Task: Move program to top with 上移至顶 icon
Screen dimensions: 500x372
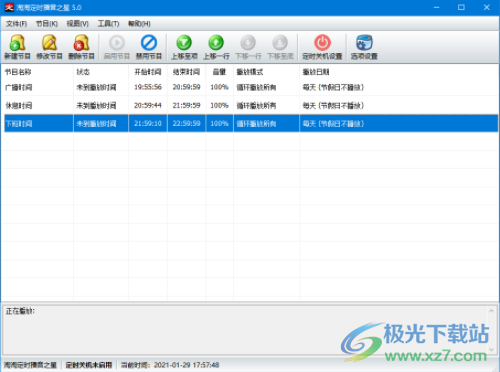Action: coord(184,47)
